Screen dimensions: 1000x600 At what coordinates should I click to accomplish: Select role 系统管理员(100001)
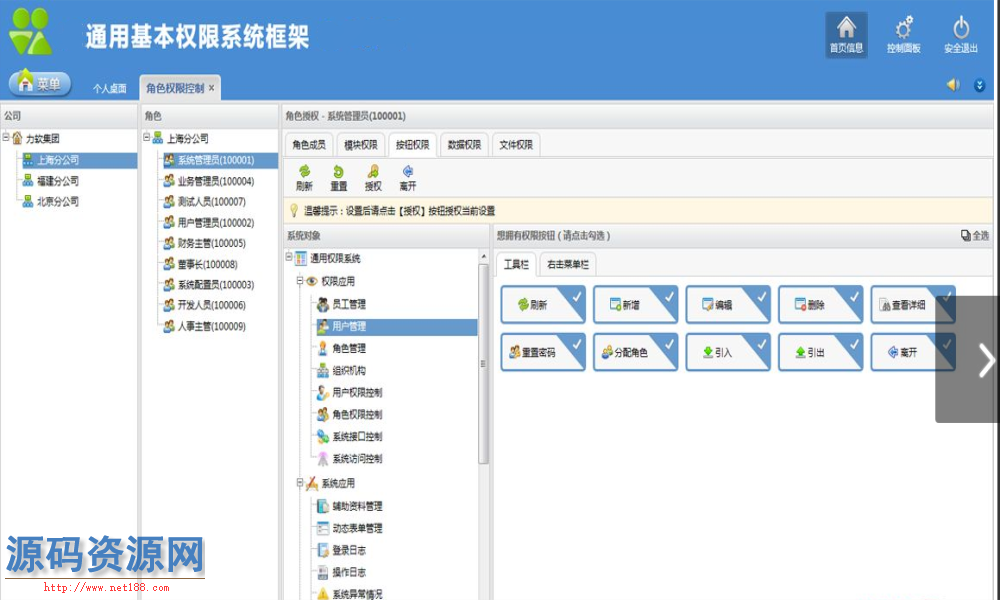216,160
